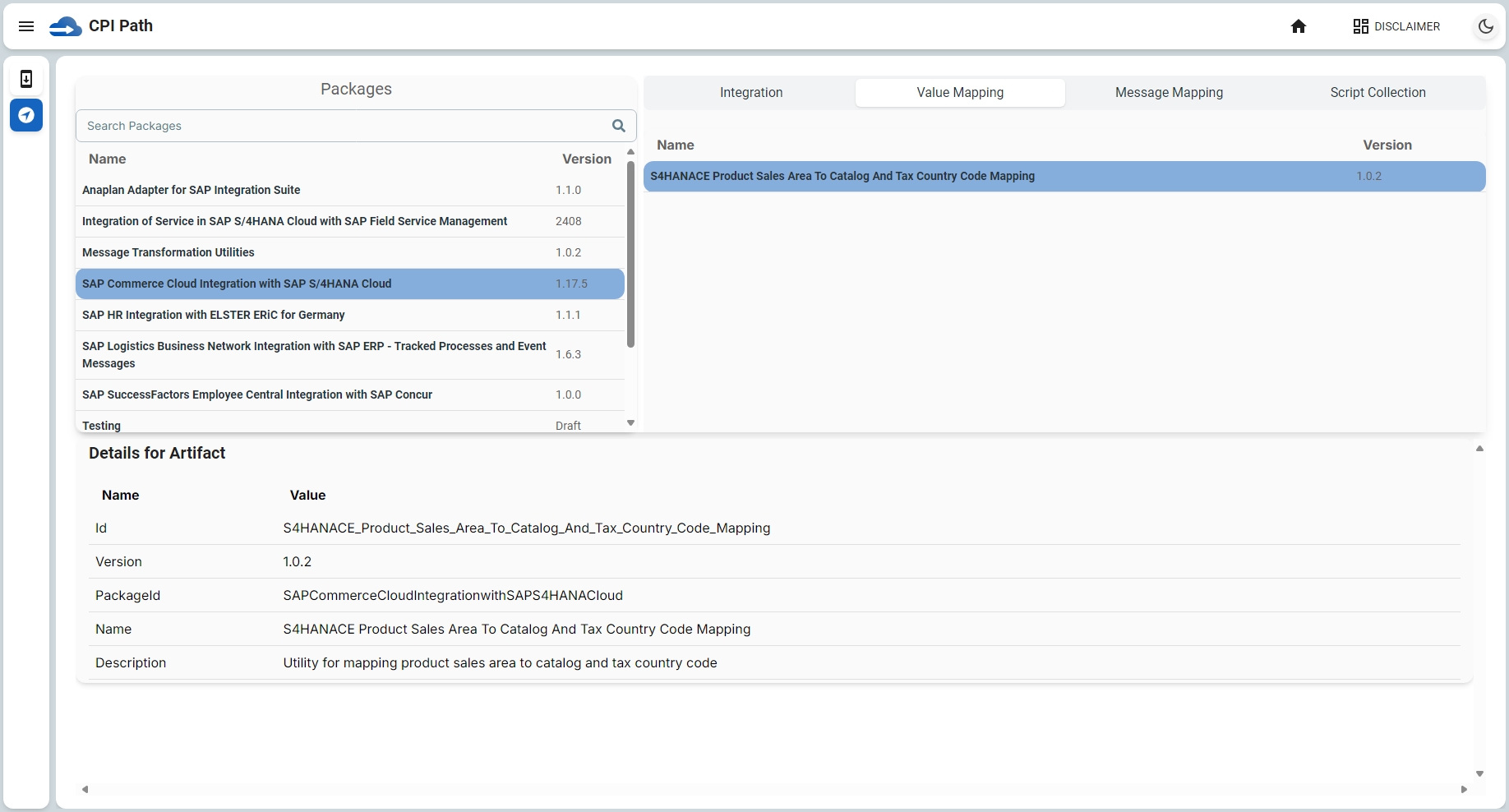This screenshot has width=1509, height=812.
Task: Select Anaplan Adapter for SAP Integration Suite package
Action: (350, 190)
